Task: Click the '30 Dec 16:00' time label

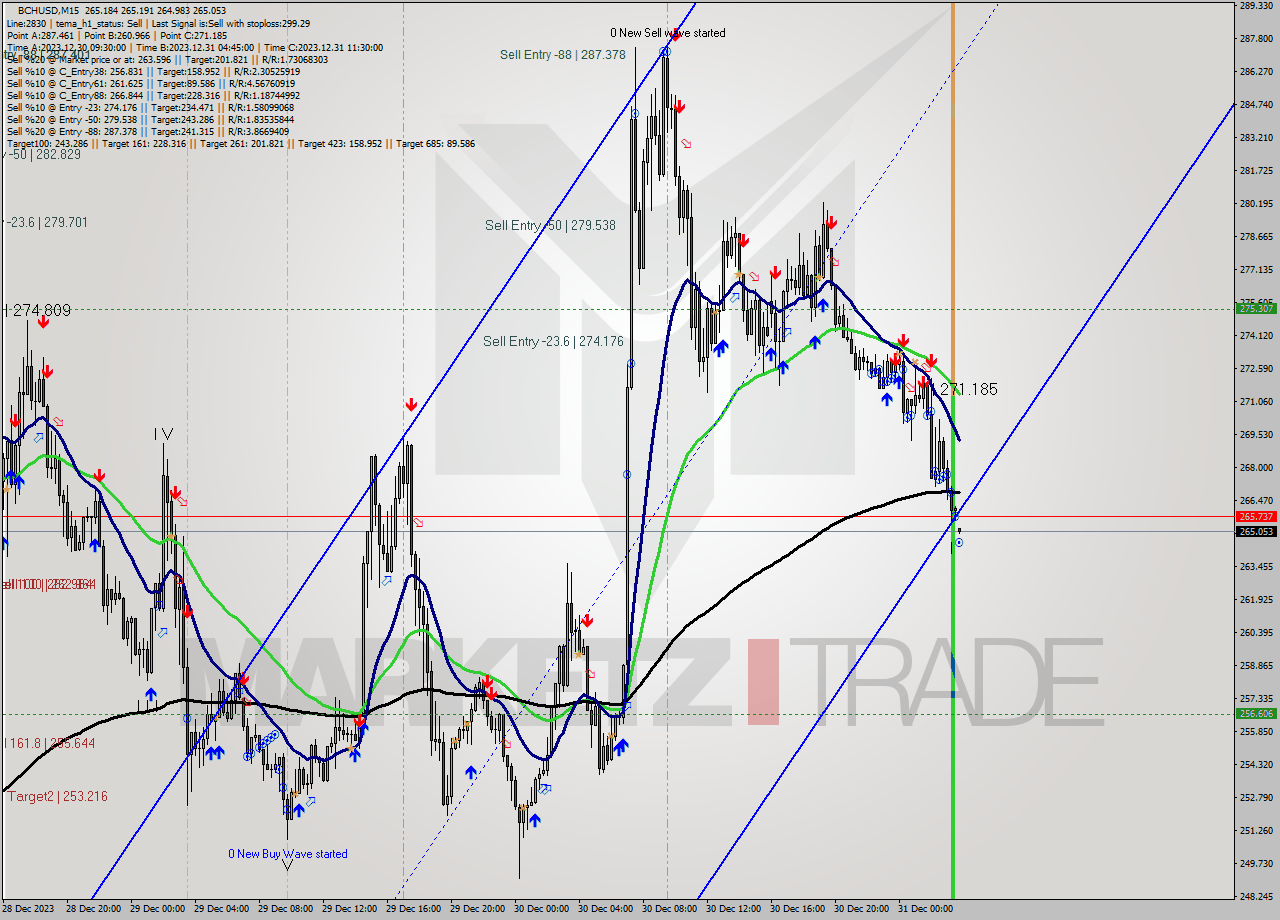Action: coord(797,910)
